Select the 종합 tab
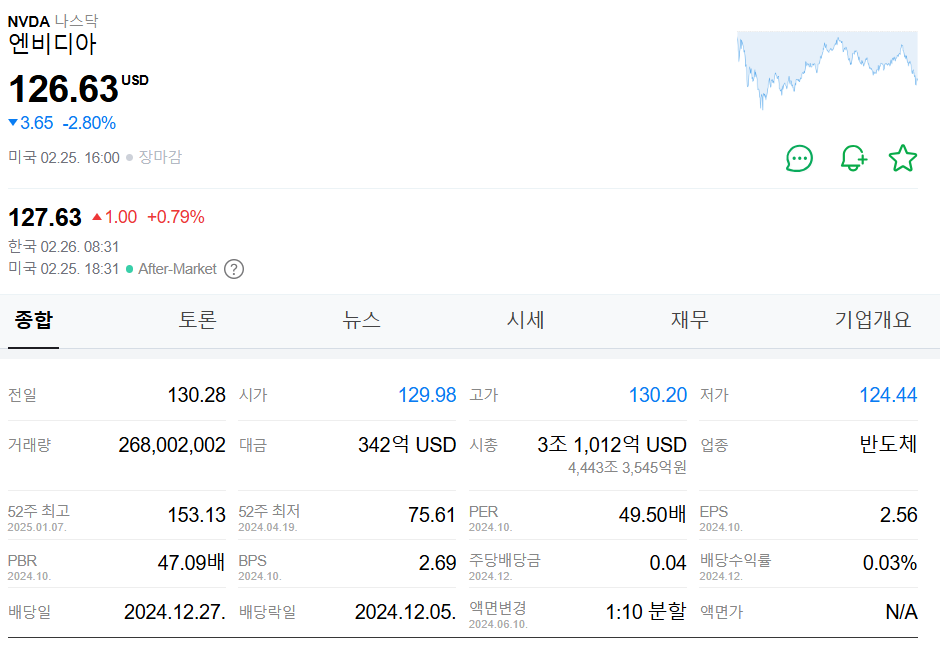940x645 pixels. (34, 320)
